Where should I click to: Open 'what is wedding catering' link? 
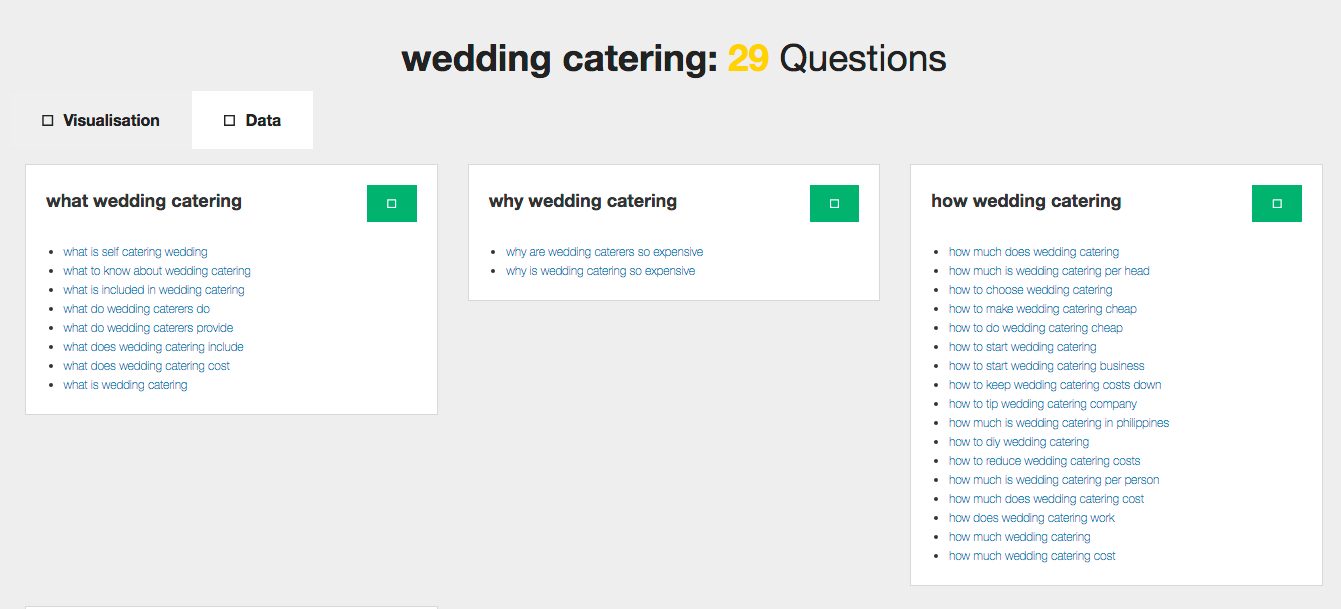pyautogui.click(x=125, y=385)
